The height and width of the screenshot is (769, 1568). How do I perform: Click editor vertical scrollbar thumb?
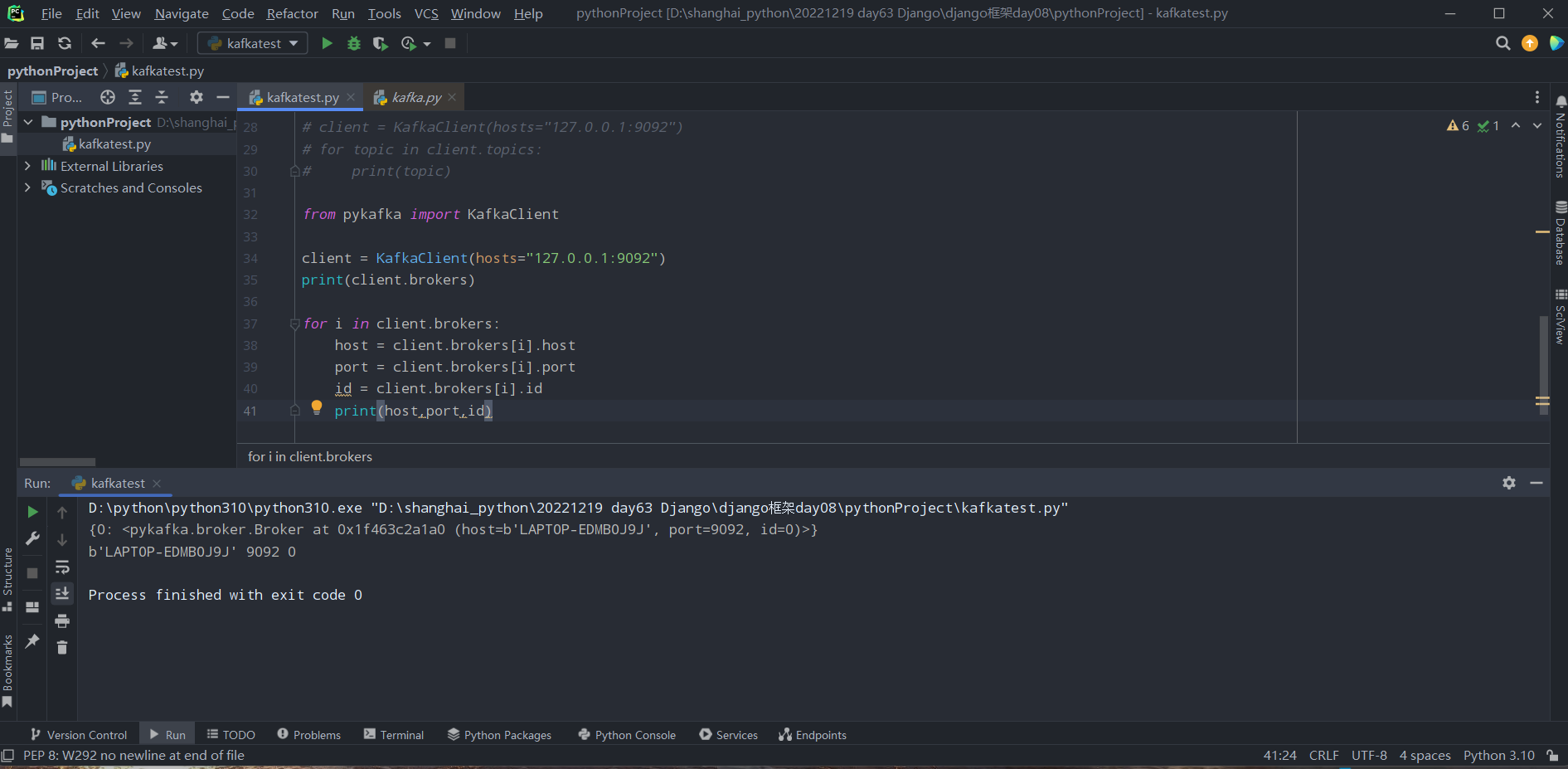click(x=1543, y=365)
